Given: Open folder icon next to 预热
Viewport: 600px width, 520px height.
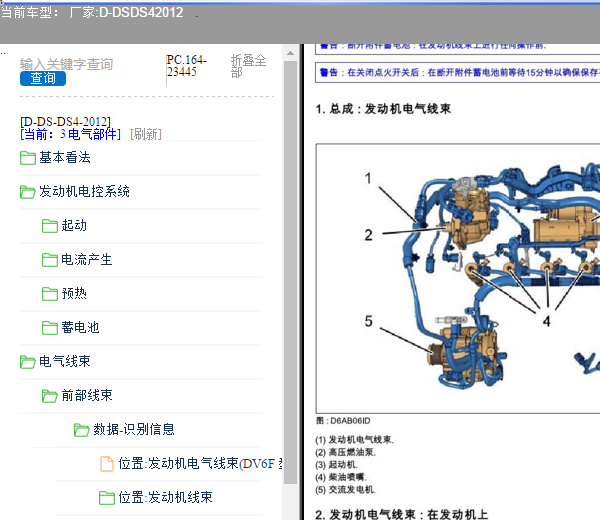Looking at the screenshot, I should click(50, 294).
